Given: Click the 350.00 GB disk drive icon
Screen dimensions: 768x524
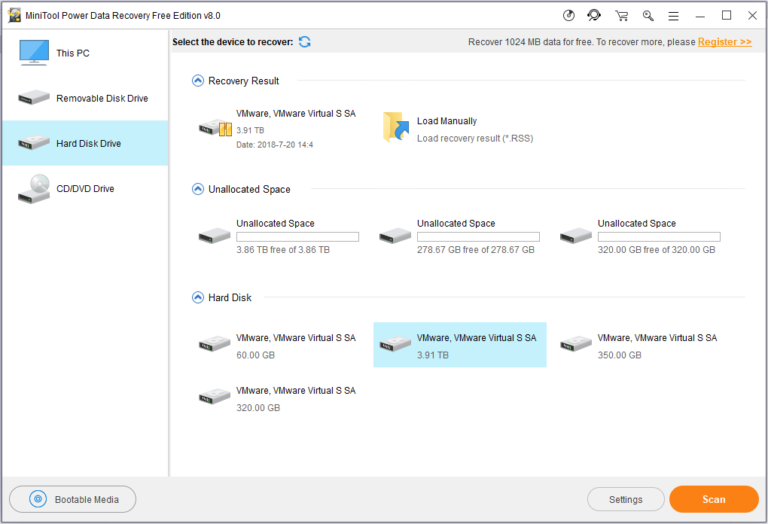Looking at the screenshot, I should pyautogui.click(x=576, y=344).
